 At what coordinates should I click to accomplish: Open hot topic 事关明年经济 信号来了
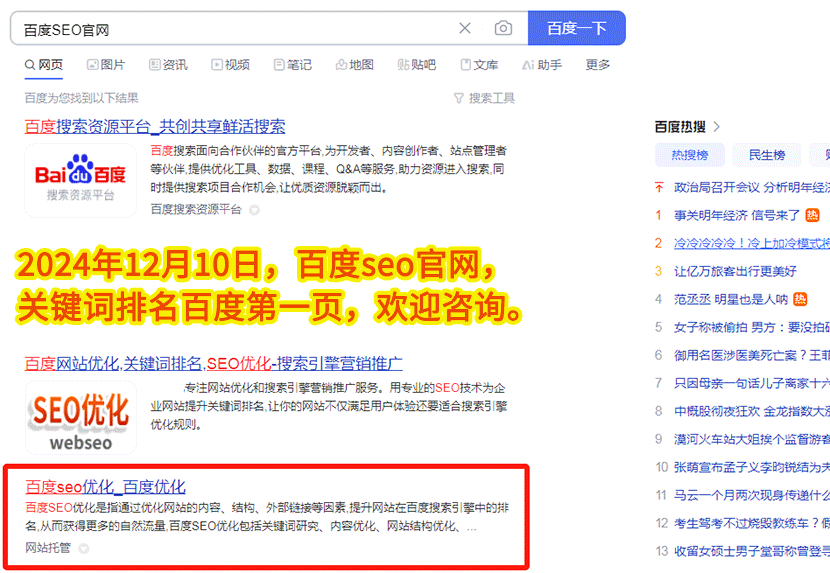(737, 215)
